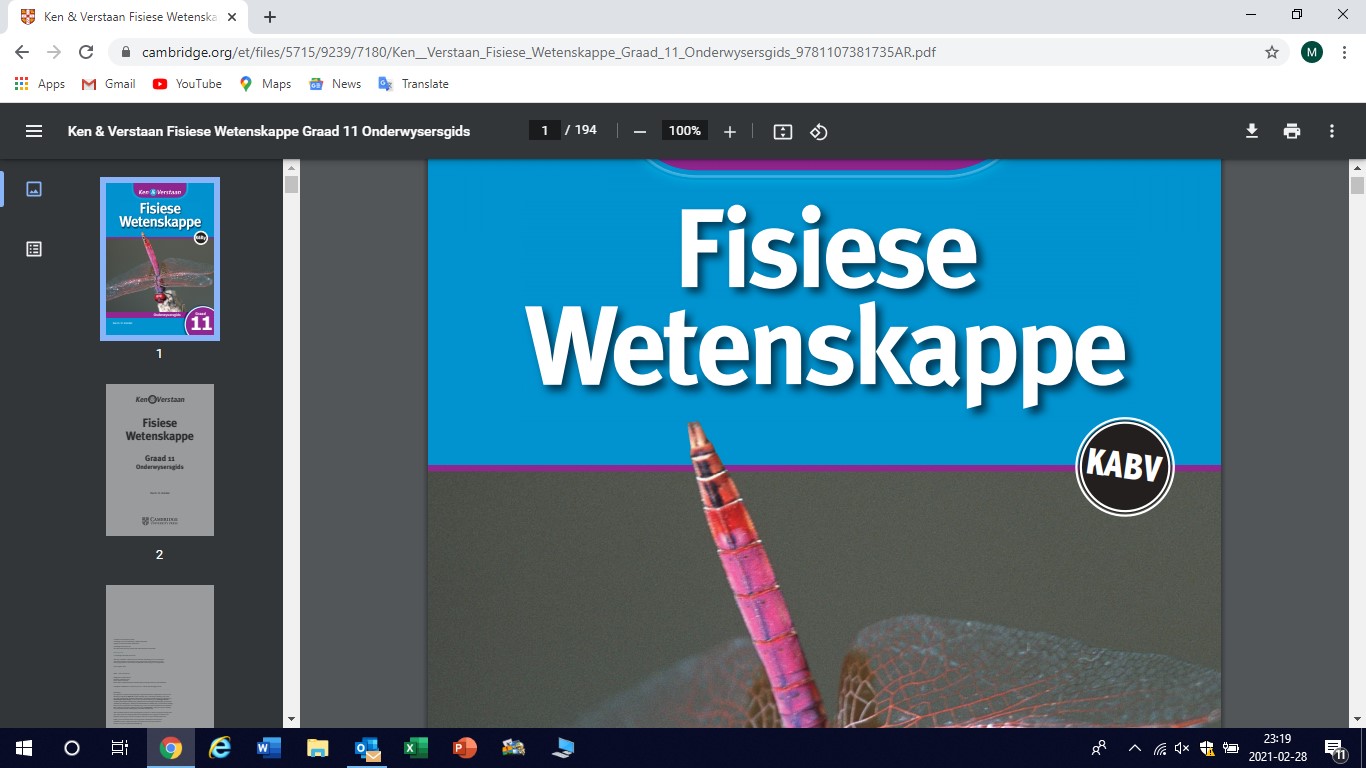Zoom out with the minus button
The height and width of the screenshot is (768, 1366).
pyautogui.click(x=640, y=132)
